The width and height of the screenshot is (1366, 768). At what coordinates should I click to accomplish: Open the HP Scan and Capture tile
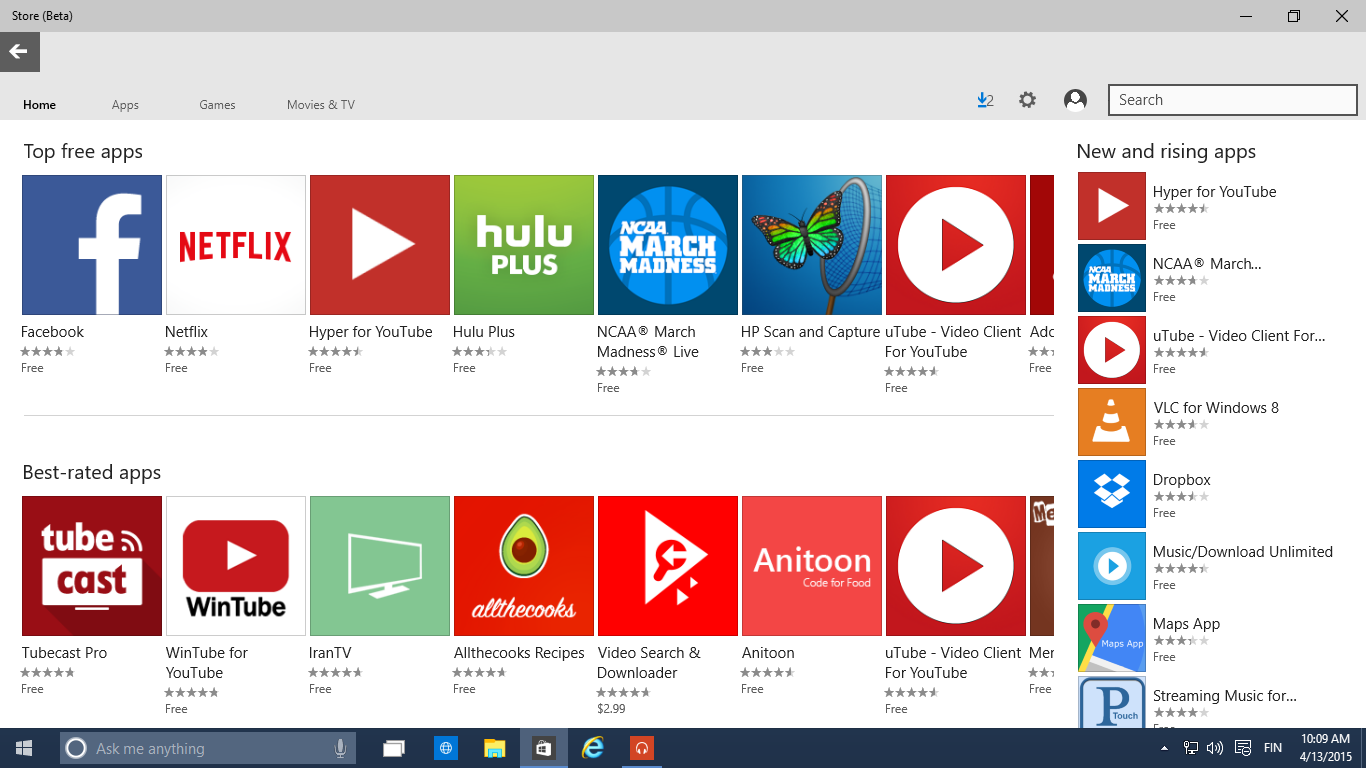pyautogui.click(x=812, y=245)
